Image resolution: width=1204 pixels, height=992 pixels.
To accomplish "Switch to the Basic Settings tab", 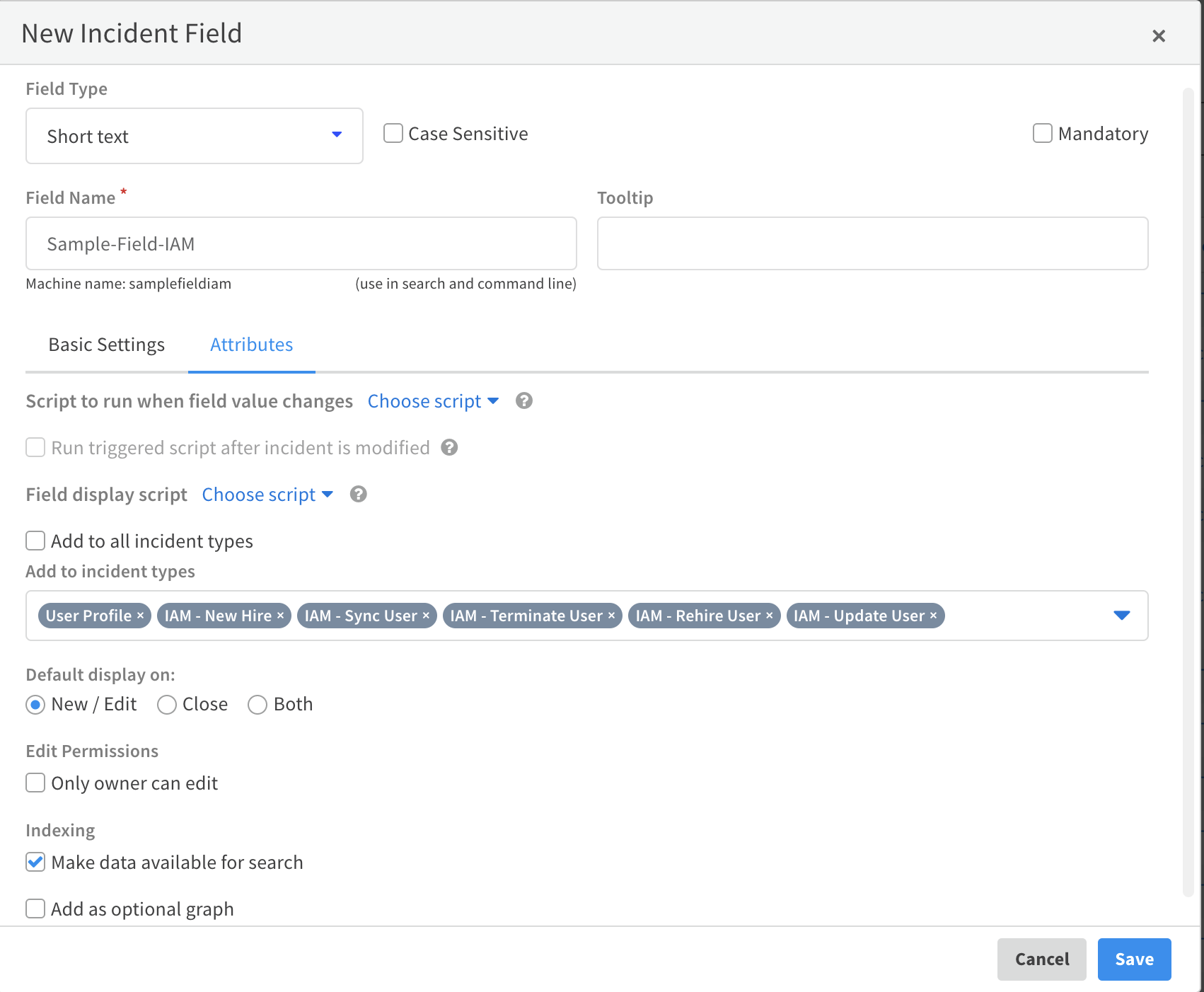I will (x=106, y=345).
